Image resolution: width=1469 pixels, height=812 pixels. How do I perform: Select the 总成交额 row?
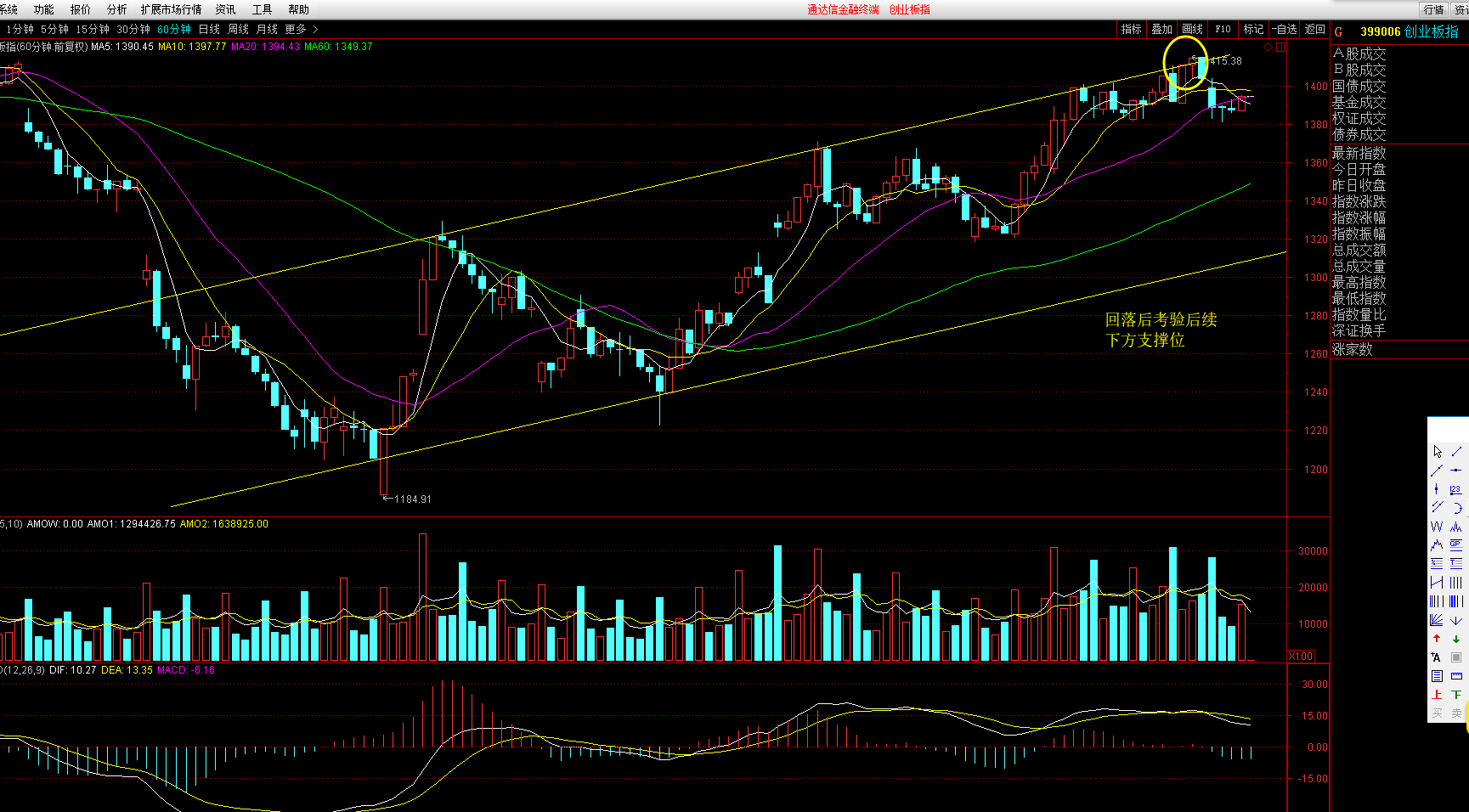(x=1359, y=250)
